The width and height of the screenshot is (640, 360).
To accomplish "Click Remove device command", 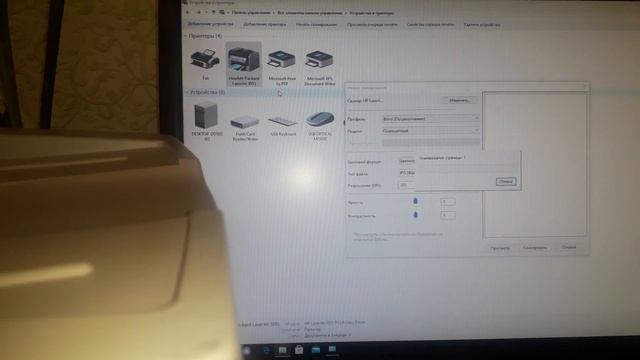I will pos(482,24).
